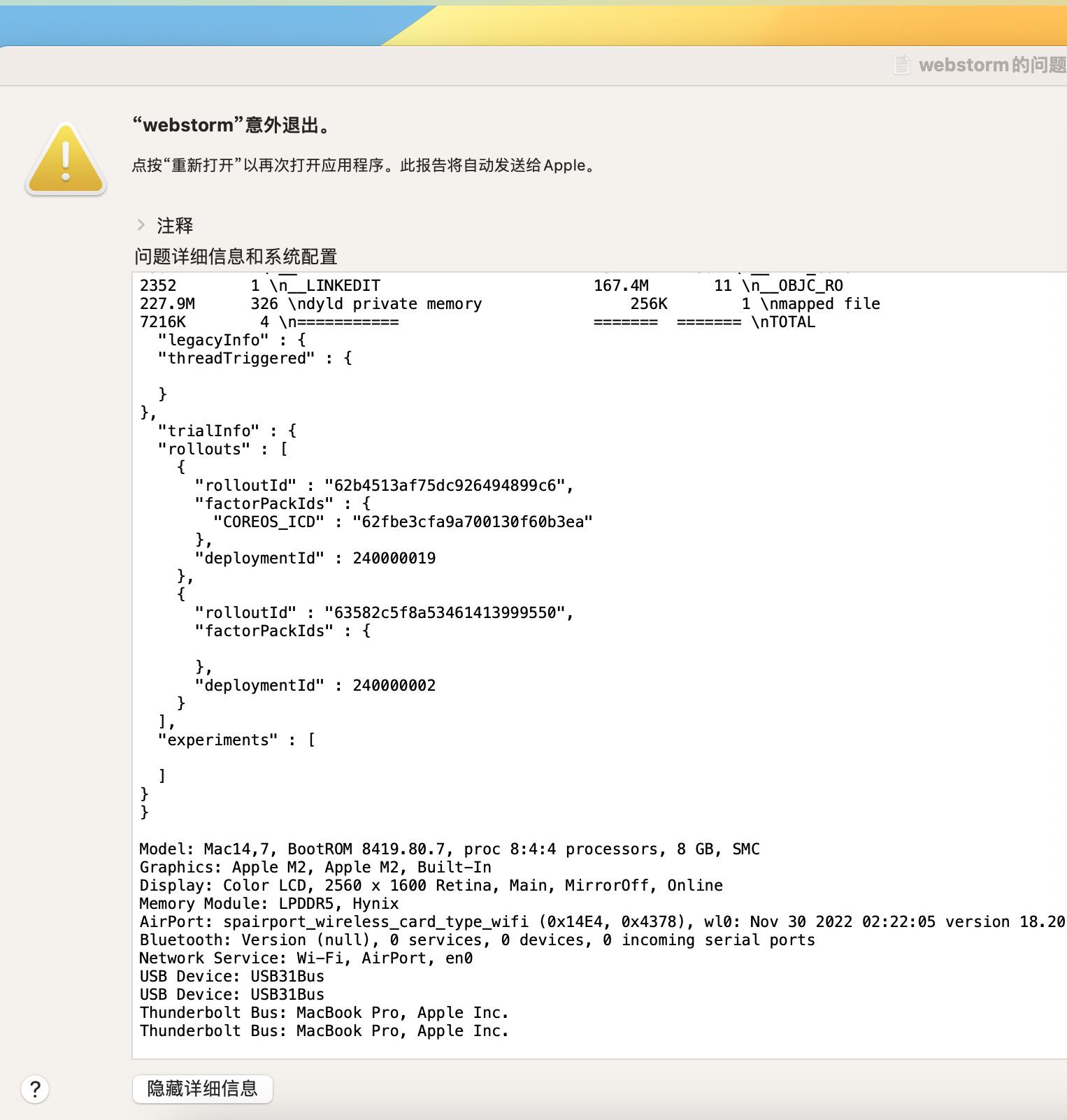Click deploymentId 240000002 line
1067x1120 pixels.
315,686
